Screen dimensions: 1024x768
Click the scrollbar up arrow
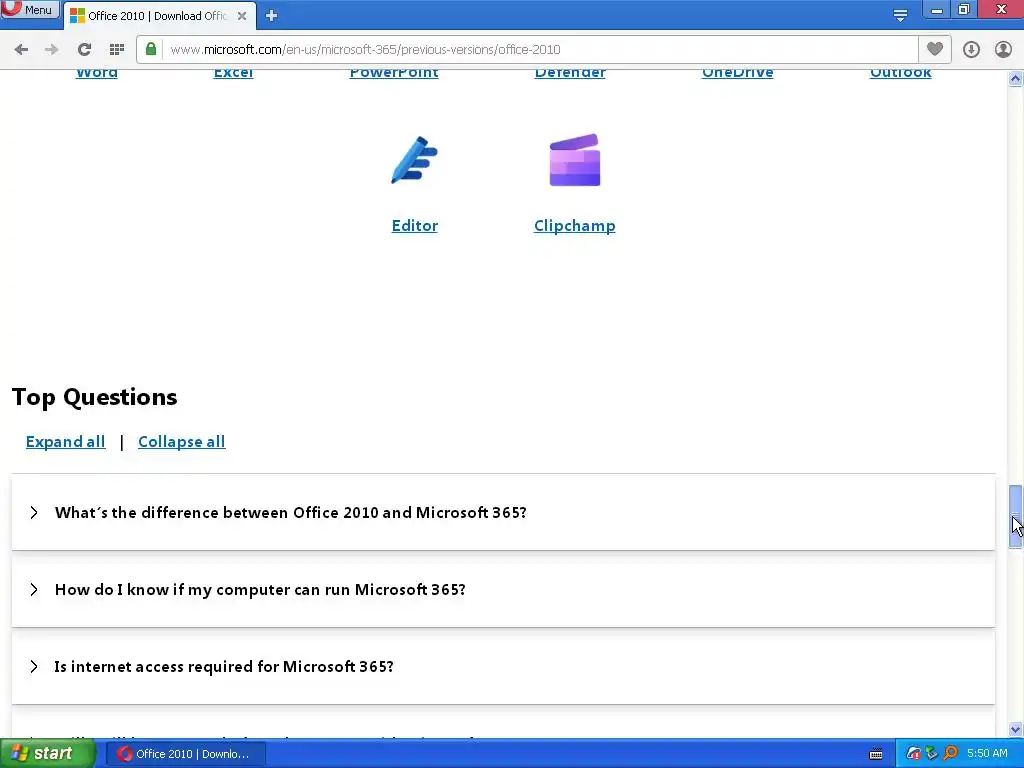coord(1015,78)
